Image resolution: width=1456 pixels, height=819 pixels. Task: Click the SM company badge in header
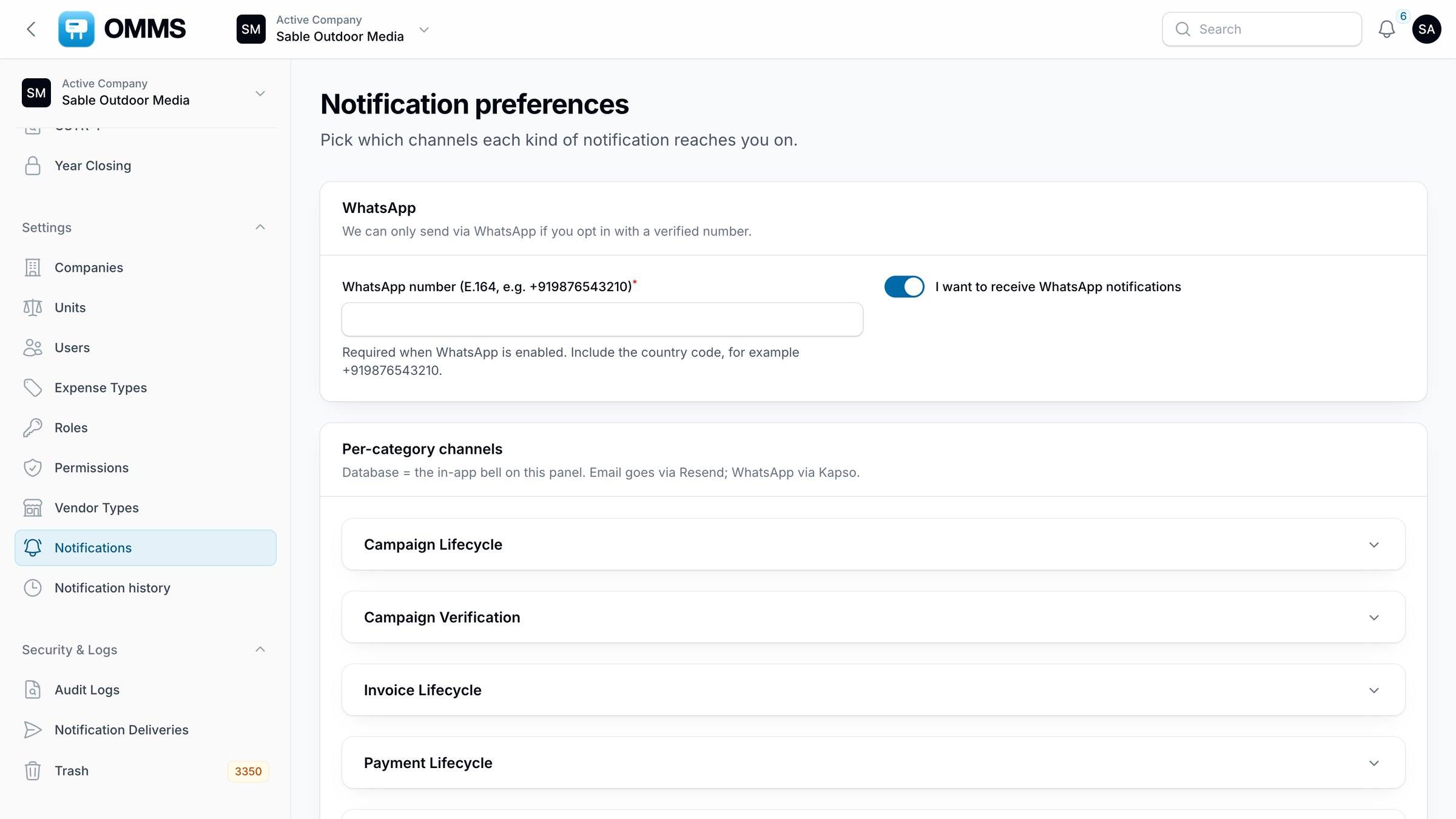click(251, 29)
